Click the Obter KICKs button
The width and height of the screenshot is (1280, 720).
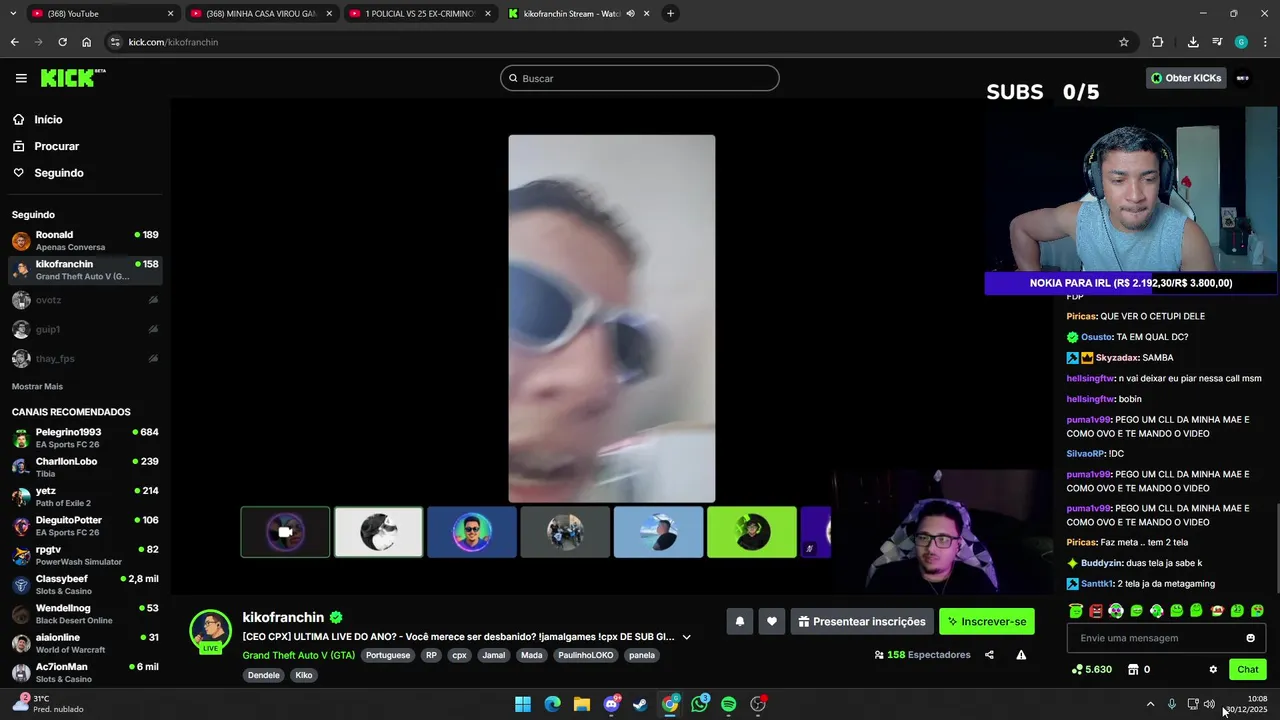1186,78
